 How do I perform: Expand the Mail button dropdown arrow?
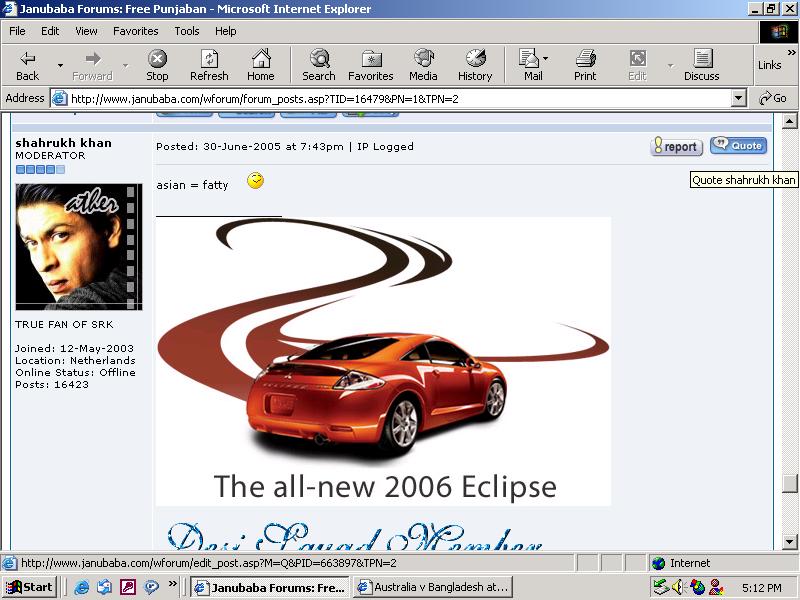coord(545,58)
